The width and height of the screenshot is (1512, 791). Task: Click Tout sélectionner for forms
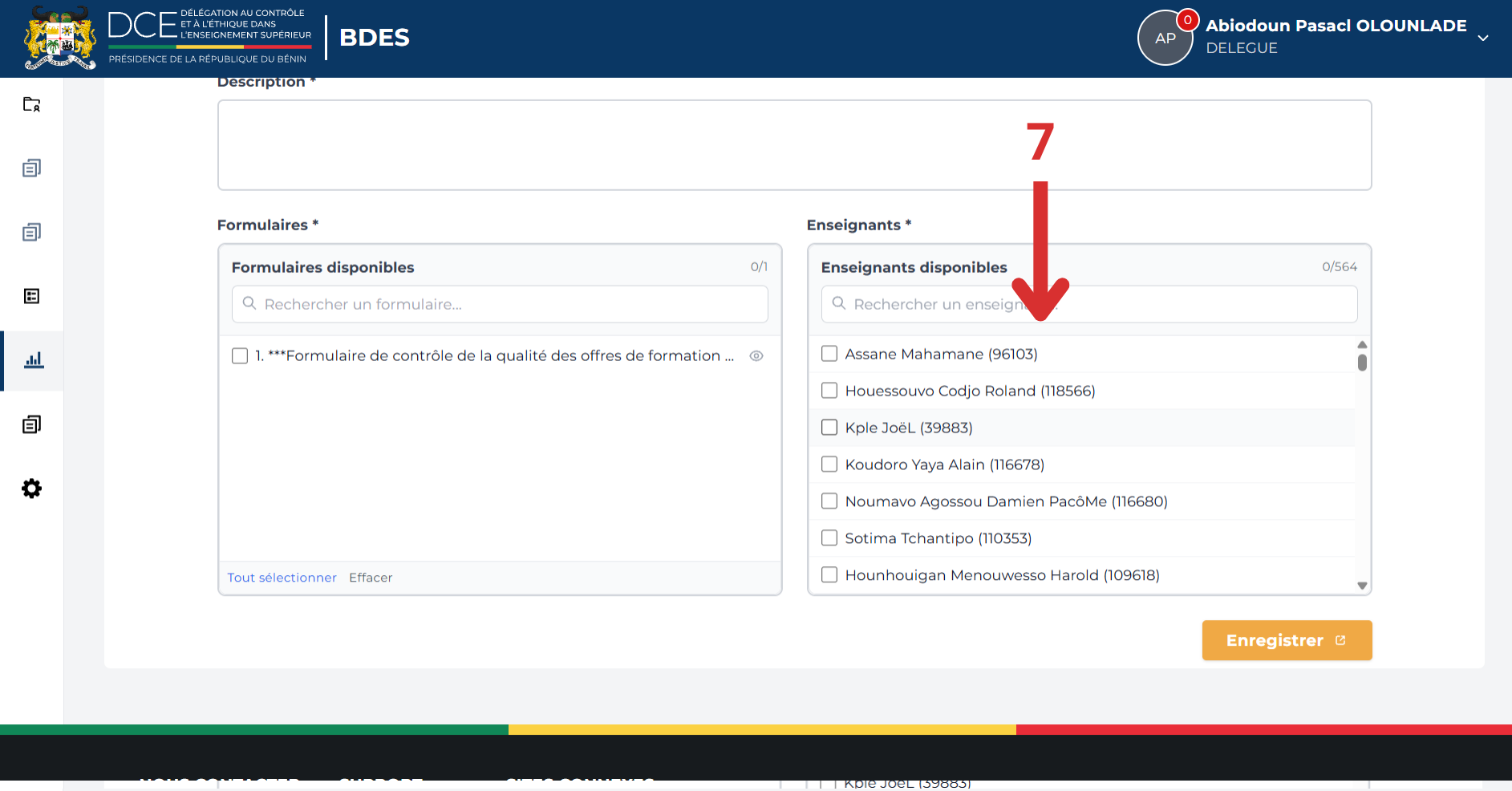282,578
